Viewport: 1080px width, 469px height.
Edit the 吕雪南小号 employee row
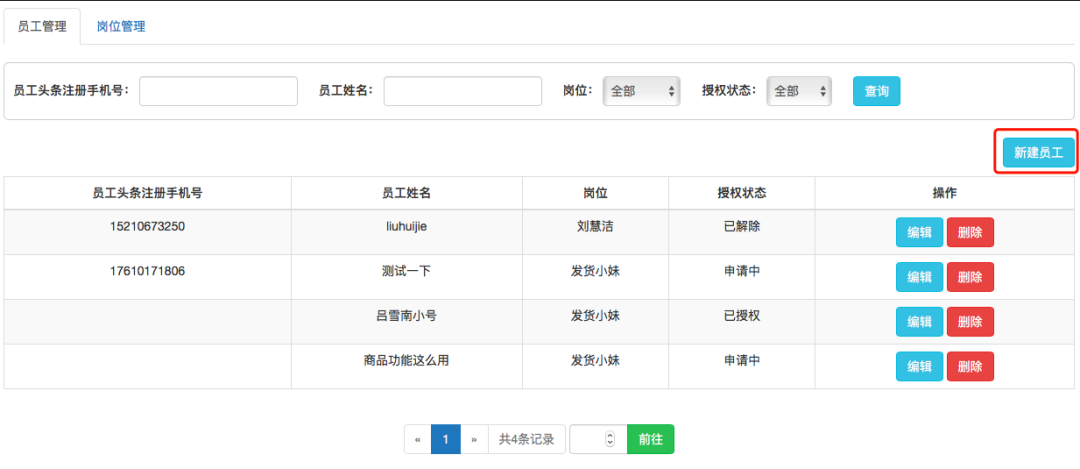click(920, 322)
